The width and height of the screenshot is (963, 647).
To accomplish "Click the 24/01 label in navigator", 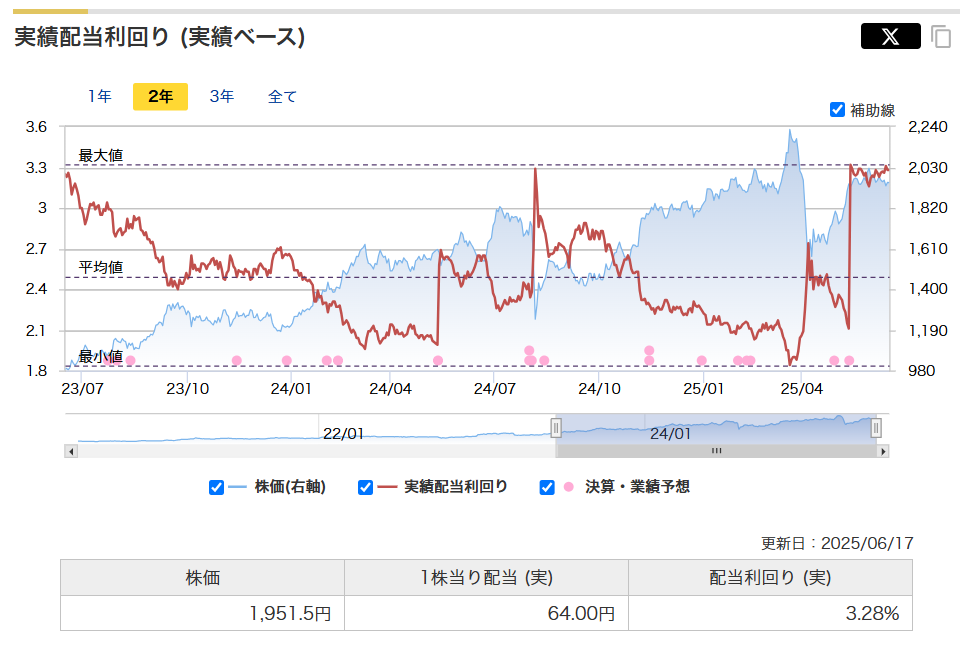I will [x=670, y=434].
